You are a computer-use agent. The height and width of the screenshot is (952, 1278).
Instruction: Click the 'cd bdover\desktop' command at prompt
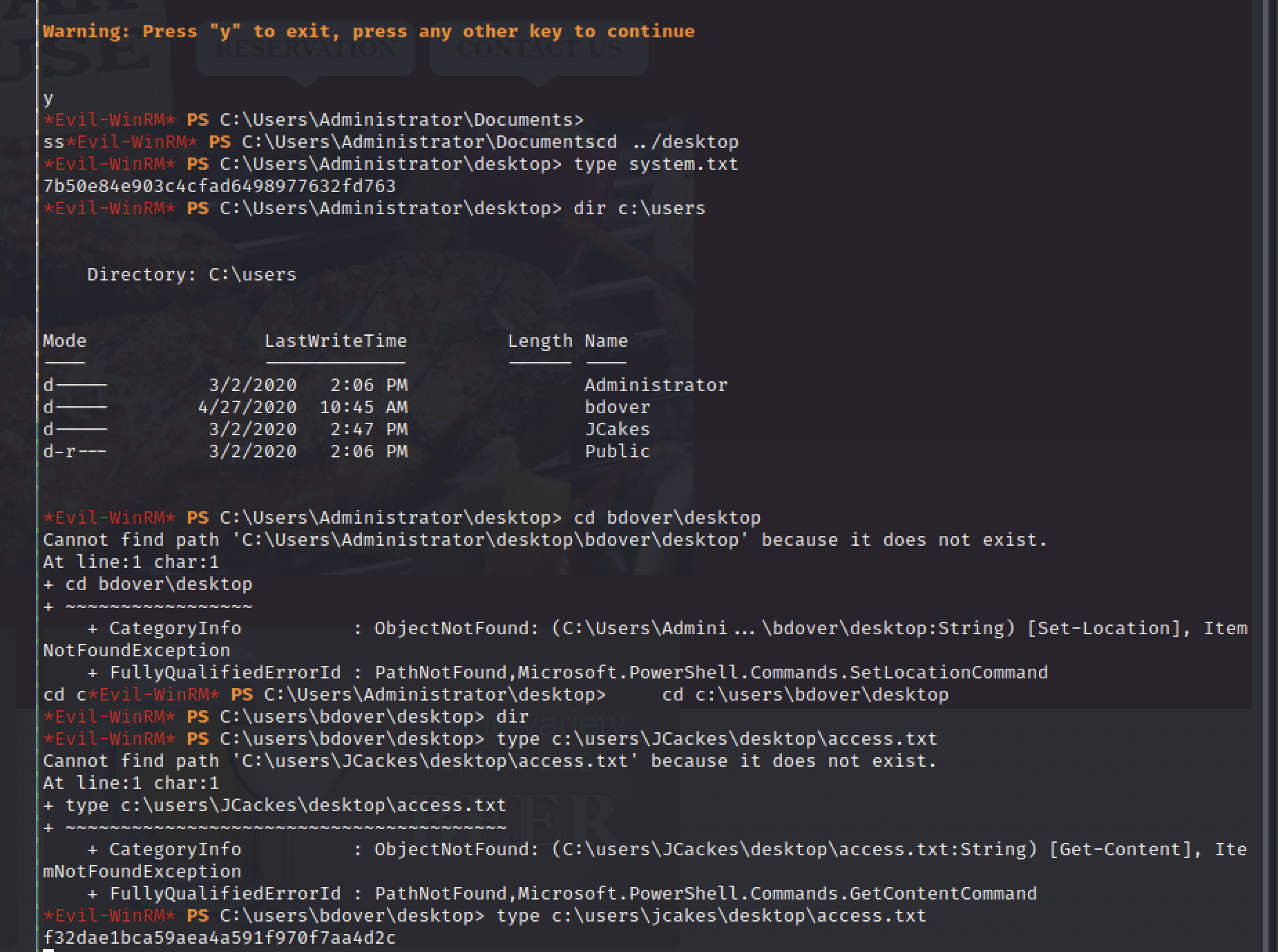667,518
